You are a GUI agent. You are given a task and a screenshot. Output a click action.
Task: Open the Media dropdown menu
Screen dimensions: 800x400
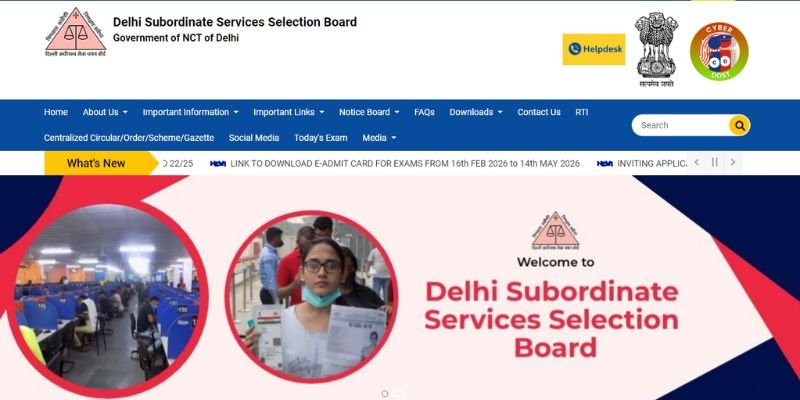[379, 138]
